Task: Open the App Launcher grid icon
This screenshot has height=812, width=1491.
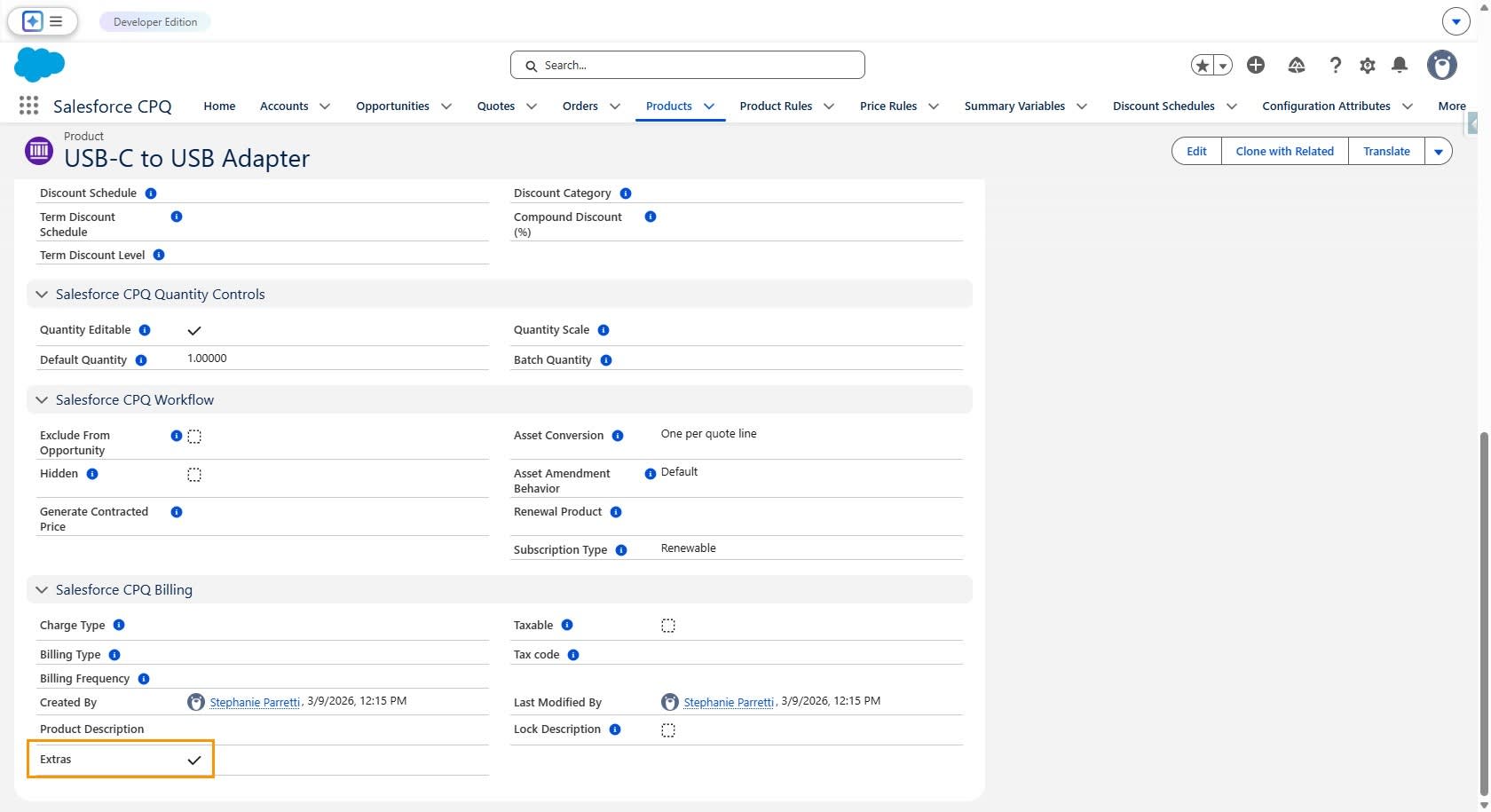Action: [x=28, y=106]
